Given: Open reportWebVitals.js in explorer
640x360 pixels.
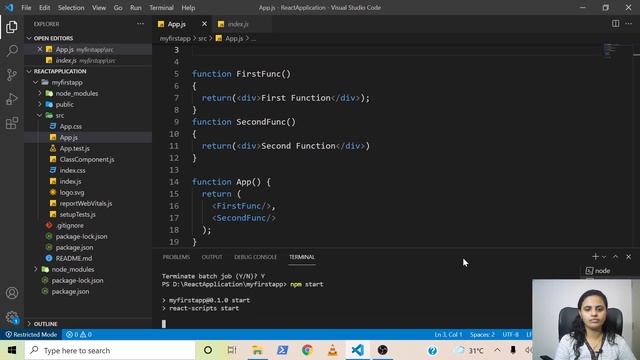Looking at the screenshot, I should click(86, 203).
